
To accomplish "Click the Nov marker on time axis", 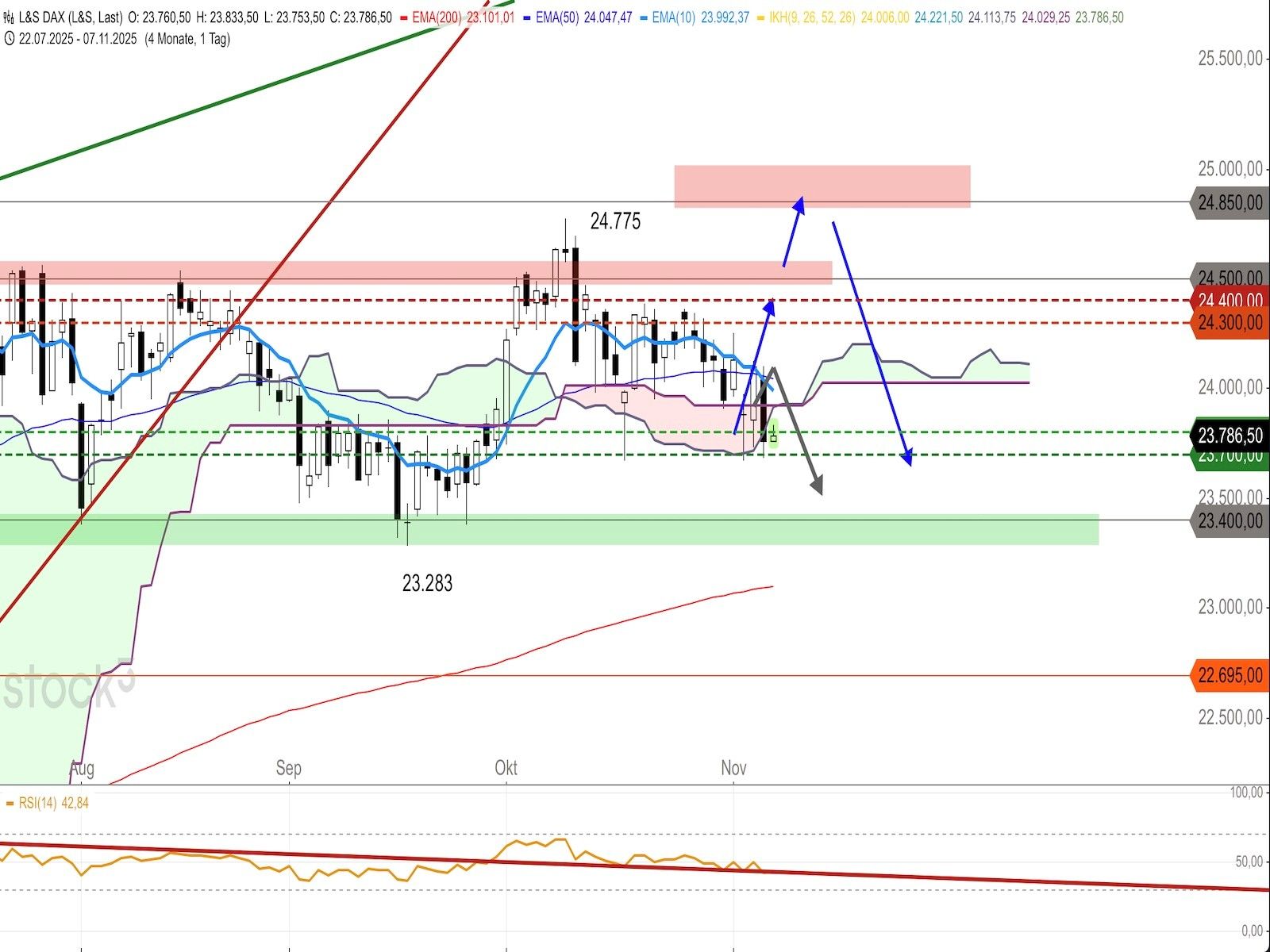I will (x=733, y=768).
